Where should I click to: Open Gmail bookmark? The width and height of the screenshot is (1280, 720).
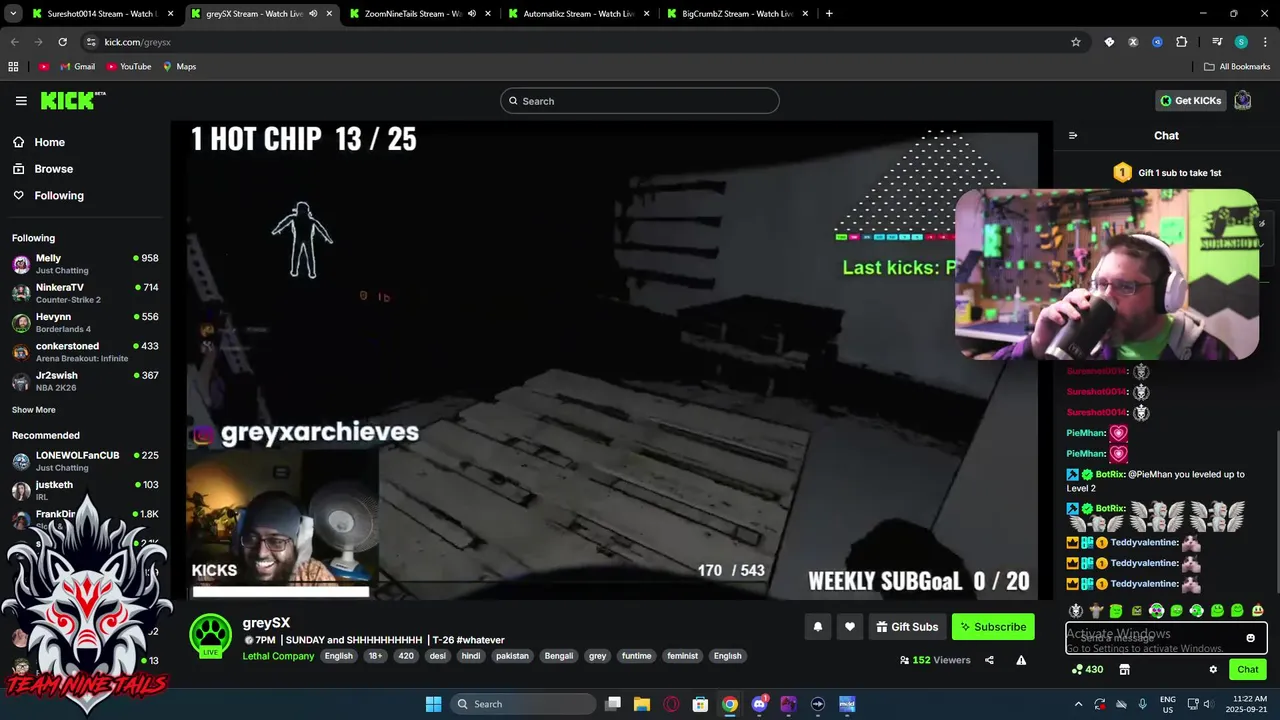tap(77, 67)
